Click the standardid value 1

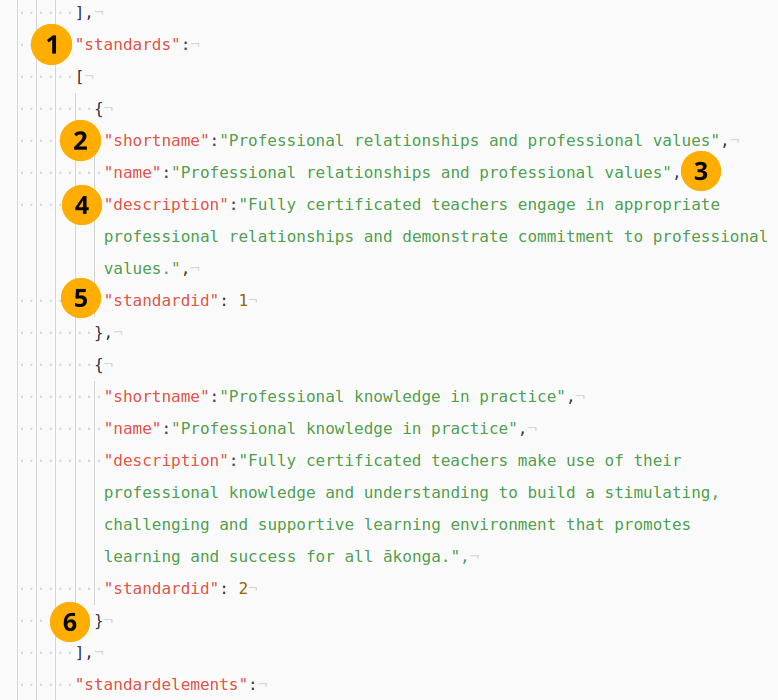243,300
